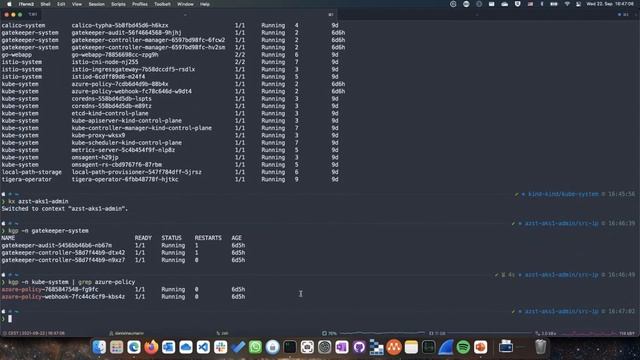Open WhatsApp from the Dock
This screenshot has width=640, height=360.
coord(255,347)
